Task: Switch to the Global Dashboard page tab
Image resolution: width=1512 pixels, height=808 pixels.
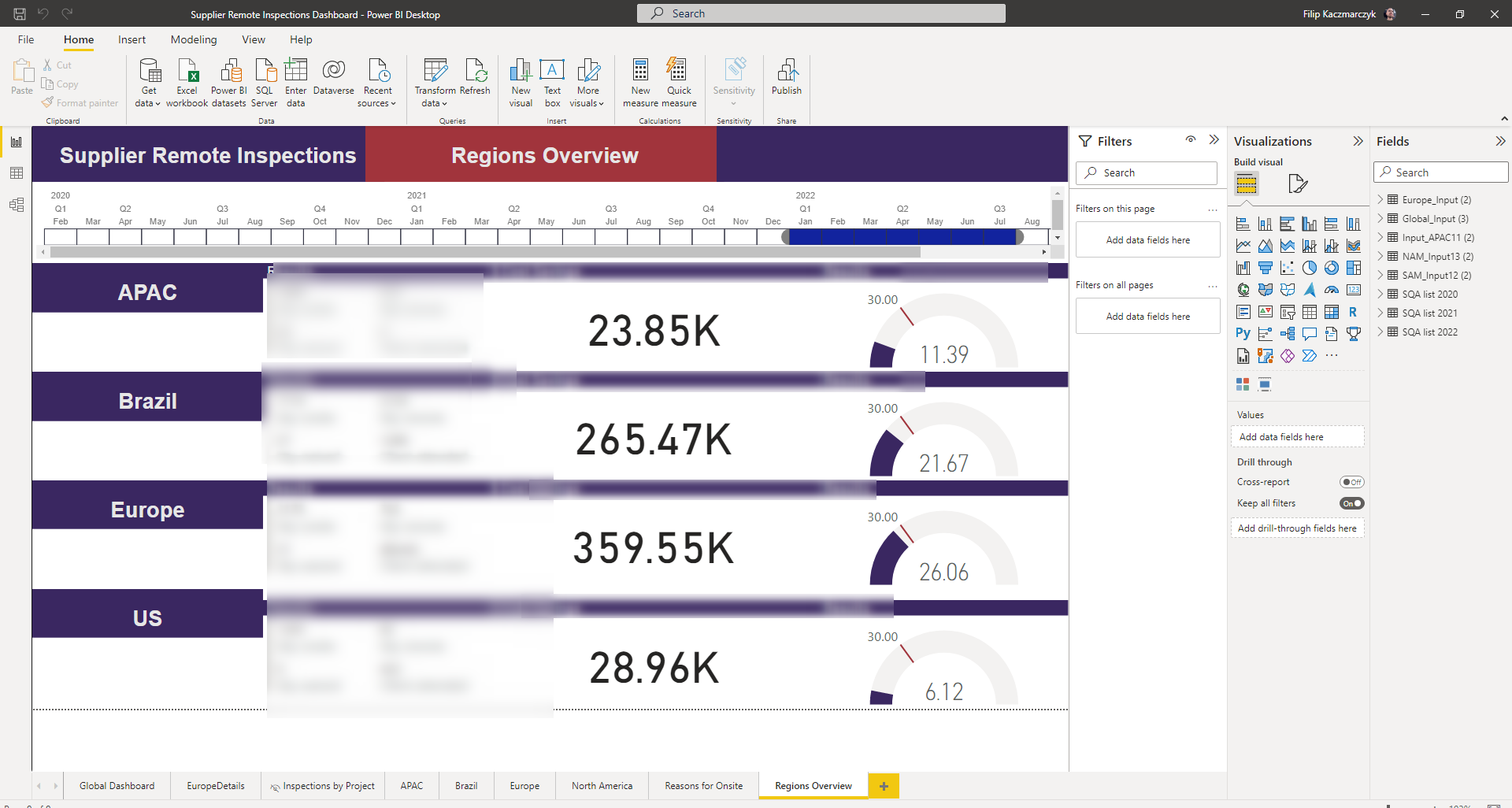Action: 117,786
